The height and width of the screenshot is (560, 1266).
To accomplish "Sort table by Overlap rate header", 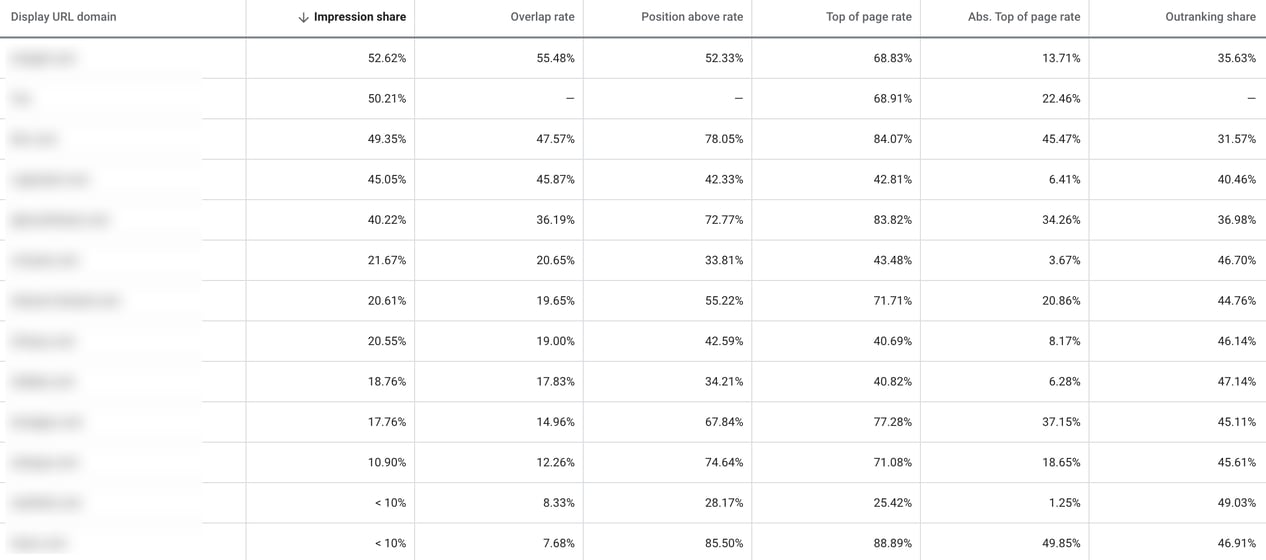I will pos(542,17).
